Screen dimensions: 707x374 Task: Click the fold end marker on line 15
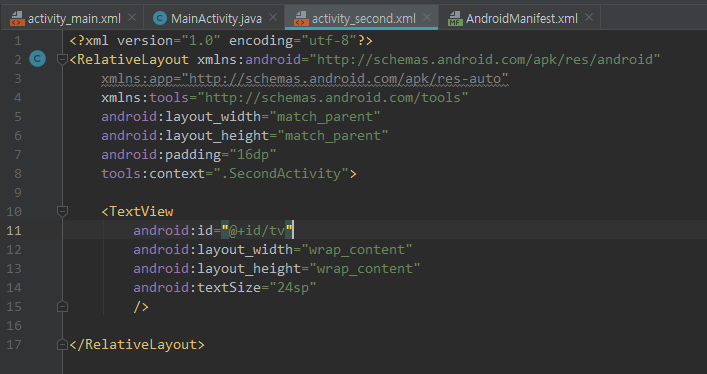[x=63, y=306]
